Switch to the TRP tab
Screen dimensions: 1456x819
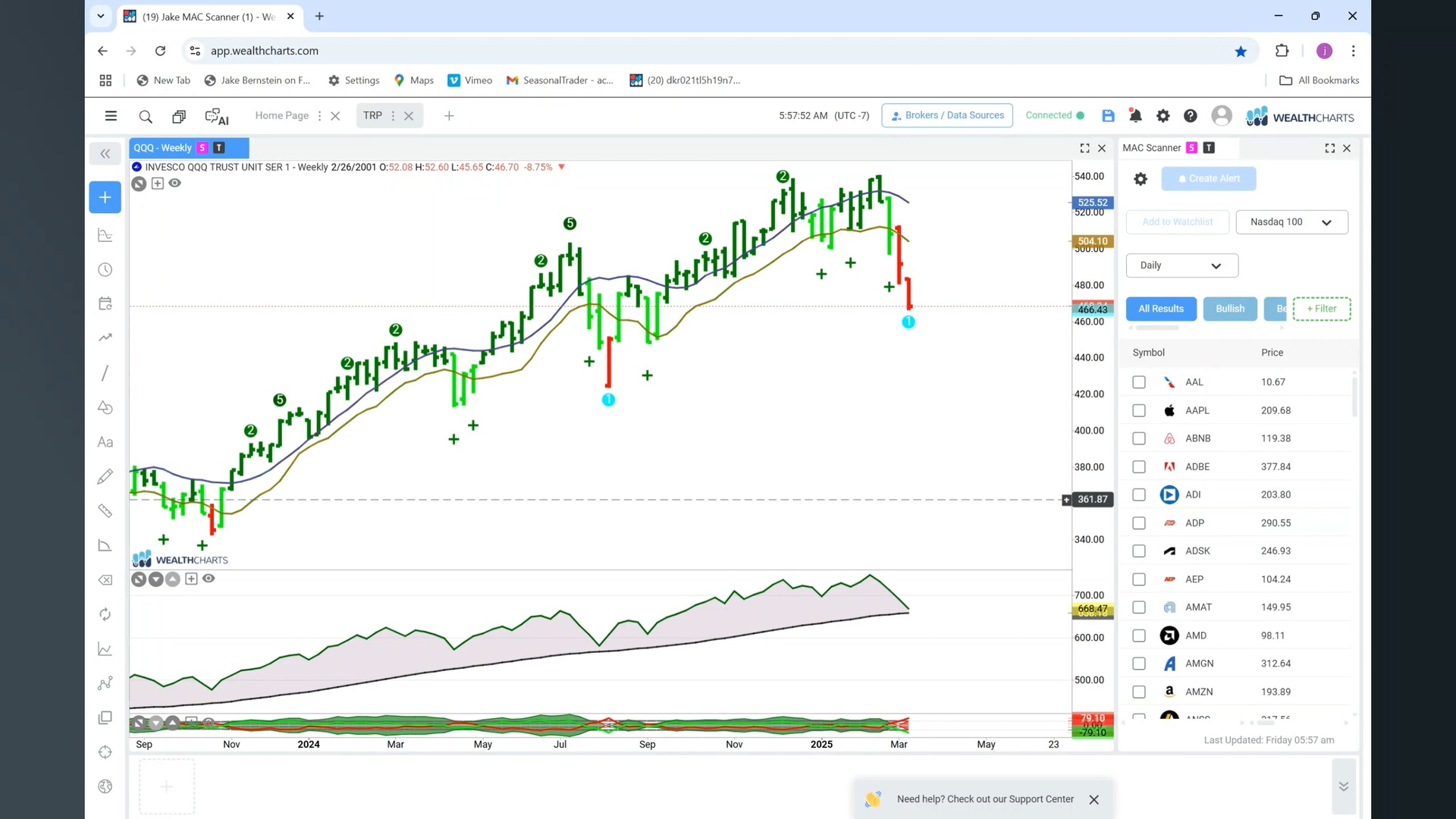(x=372, y=115)
